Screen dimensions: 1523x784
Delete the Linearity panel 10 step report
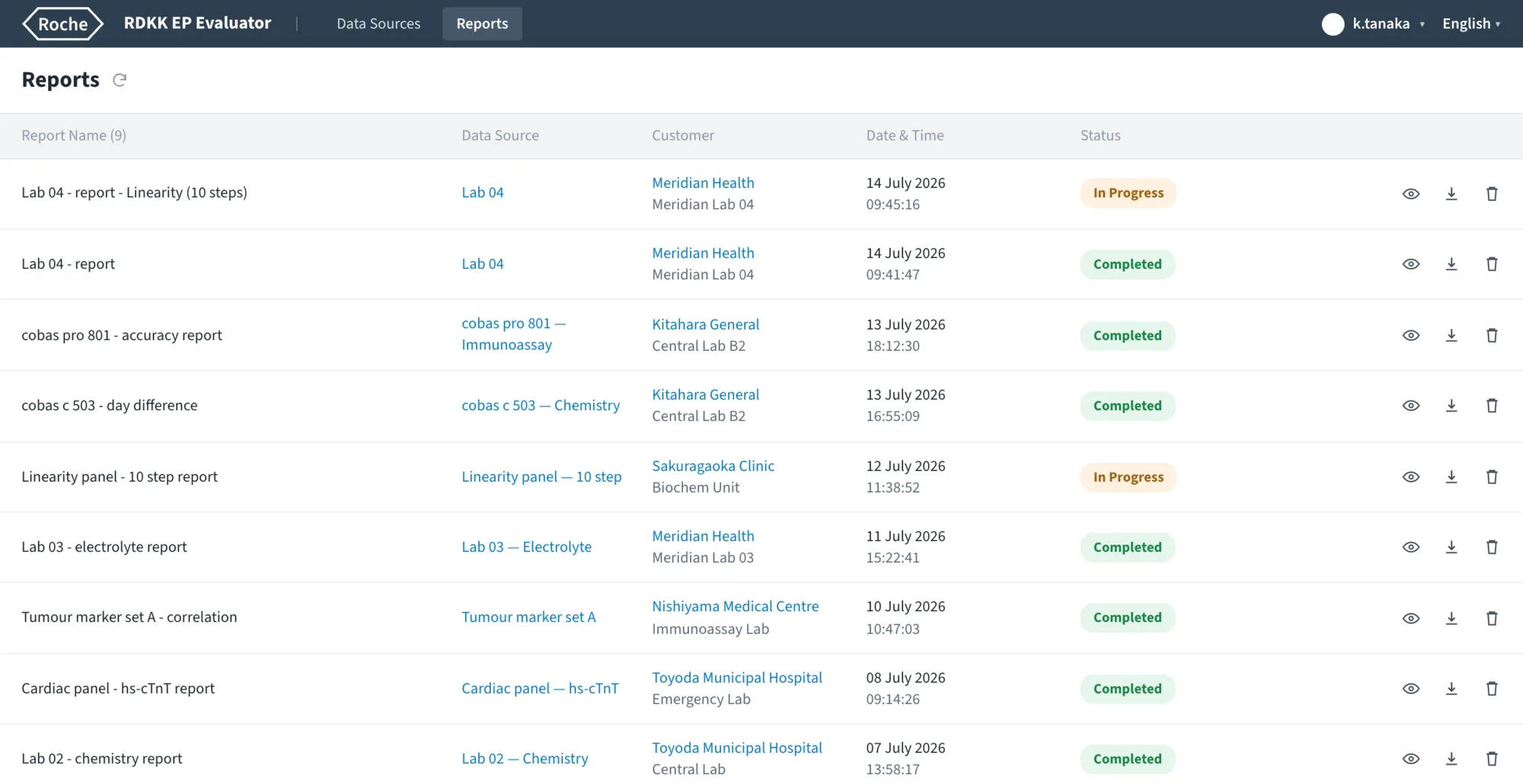(1492, 477)
